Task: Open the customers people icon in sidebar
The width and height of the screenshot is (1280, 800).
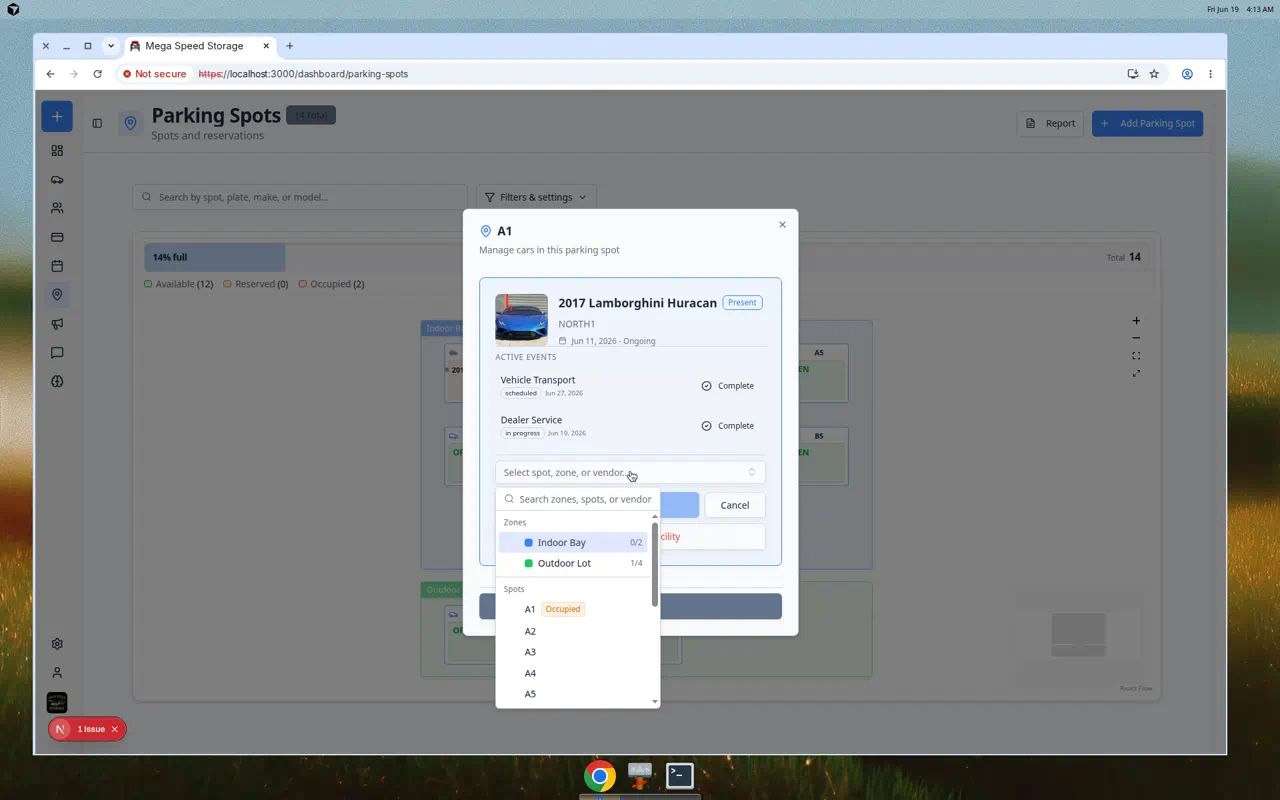Action: pos(57,208)
